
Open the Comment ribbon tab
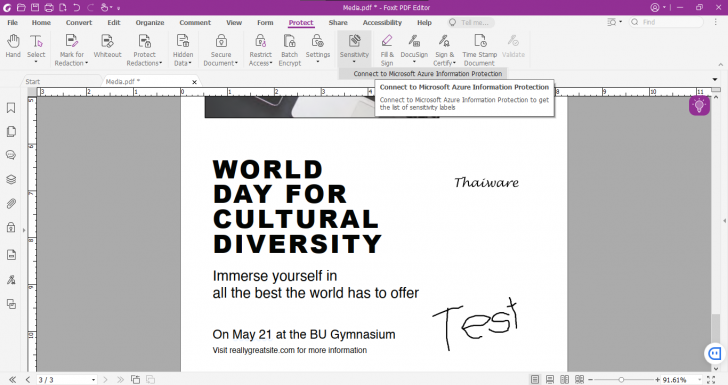click(195, 22)
